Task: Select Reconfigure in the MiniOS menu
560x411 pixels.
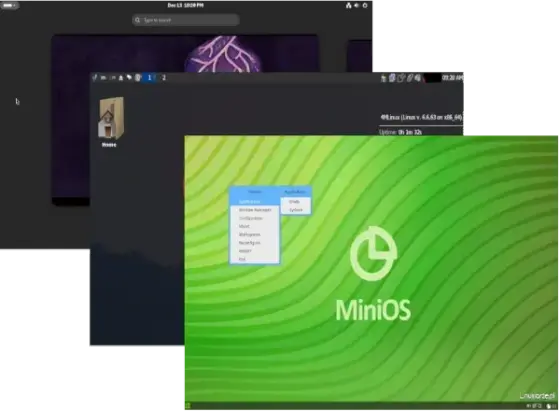Action: [254, 243]
